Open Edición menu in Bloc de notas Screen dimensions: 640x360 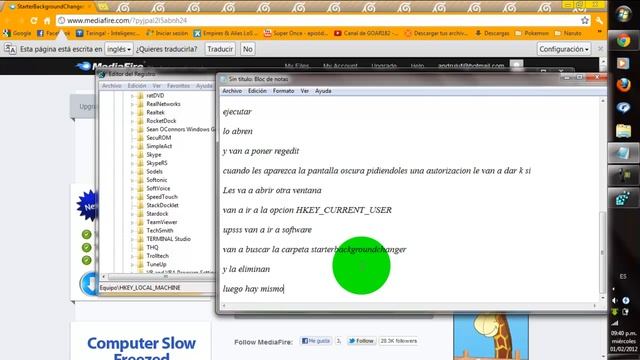coord(257,91)
